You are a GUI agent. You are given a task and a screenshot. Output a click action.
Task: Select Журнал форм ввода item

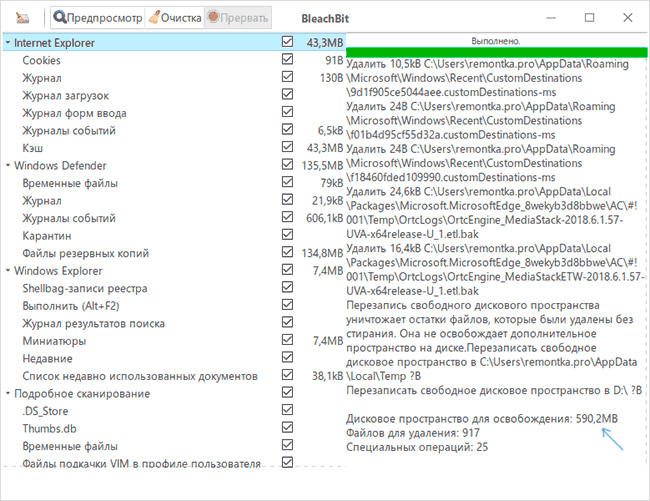pyautogui.click(x=74, y=113)
